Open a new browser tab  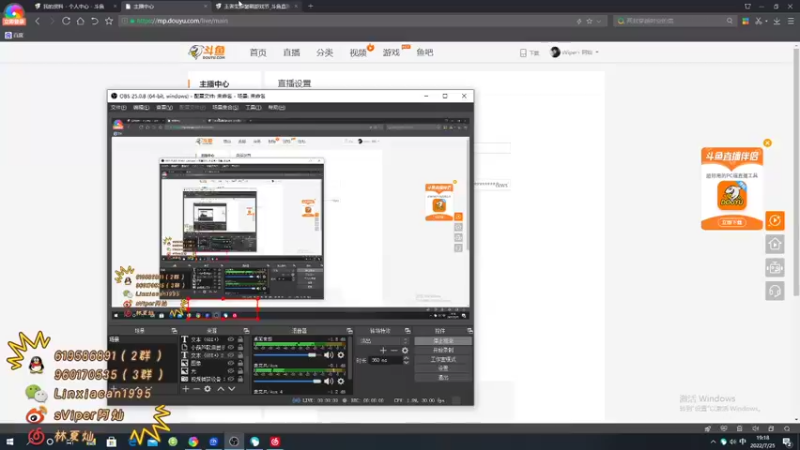click(x=310, y=6)
